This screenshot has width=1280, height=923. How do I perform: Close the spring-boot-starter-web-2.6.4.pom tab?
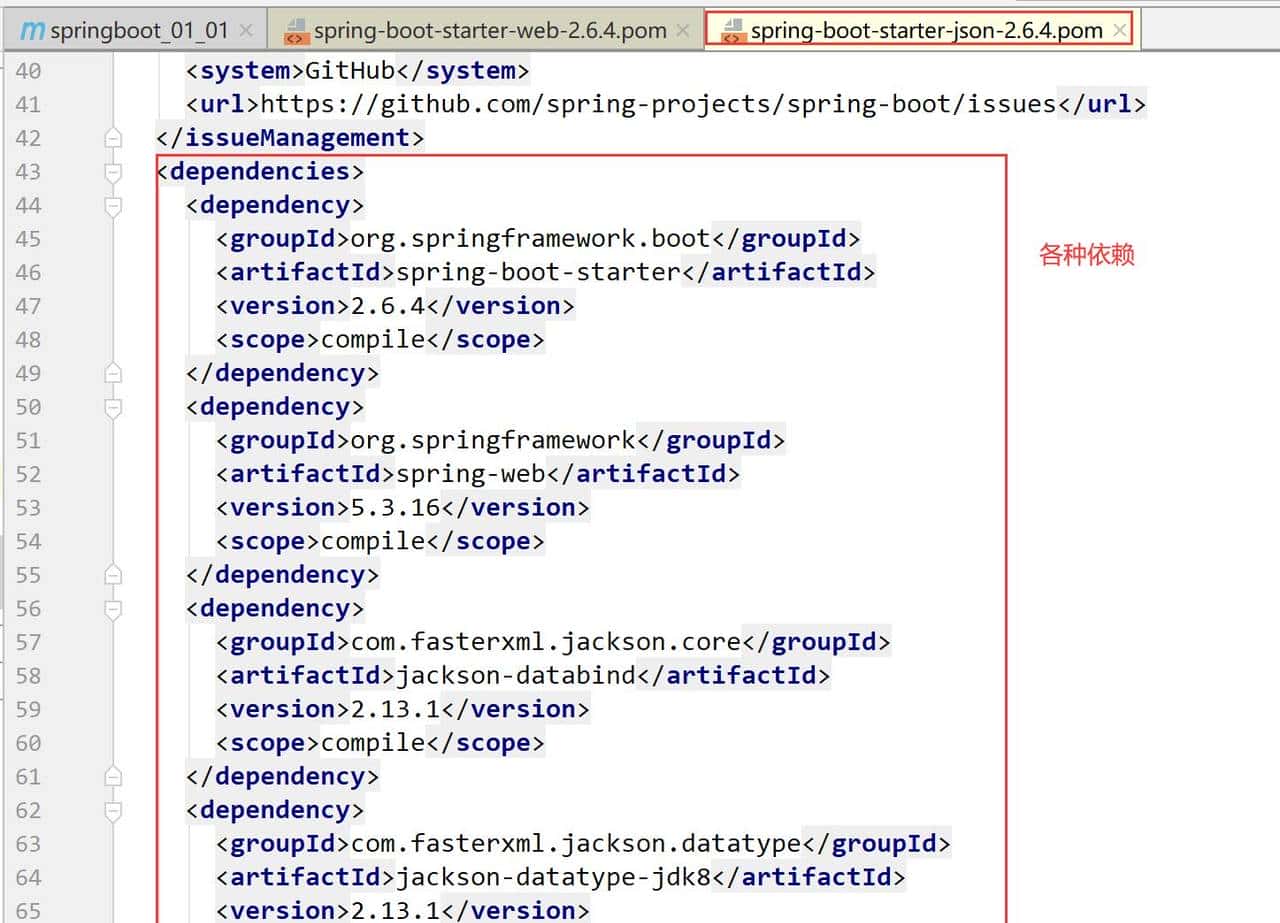[x=683, y=31]
